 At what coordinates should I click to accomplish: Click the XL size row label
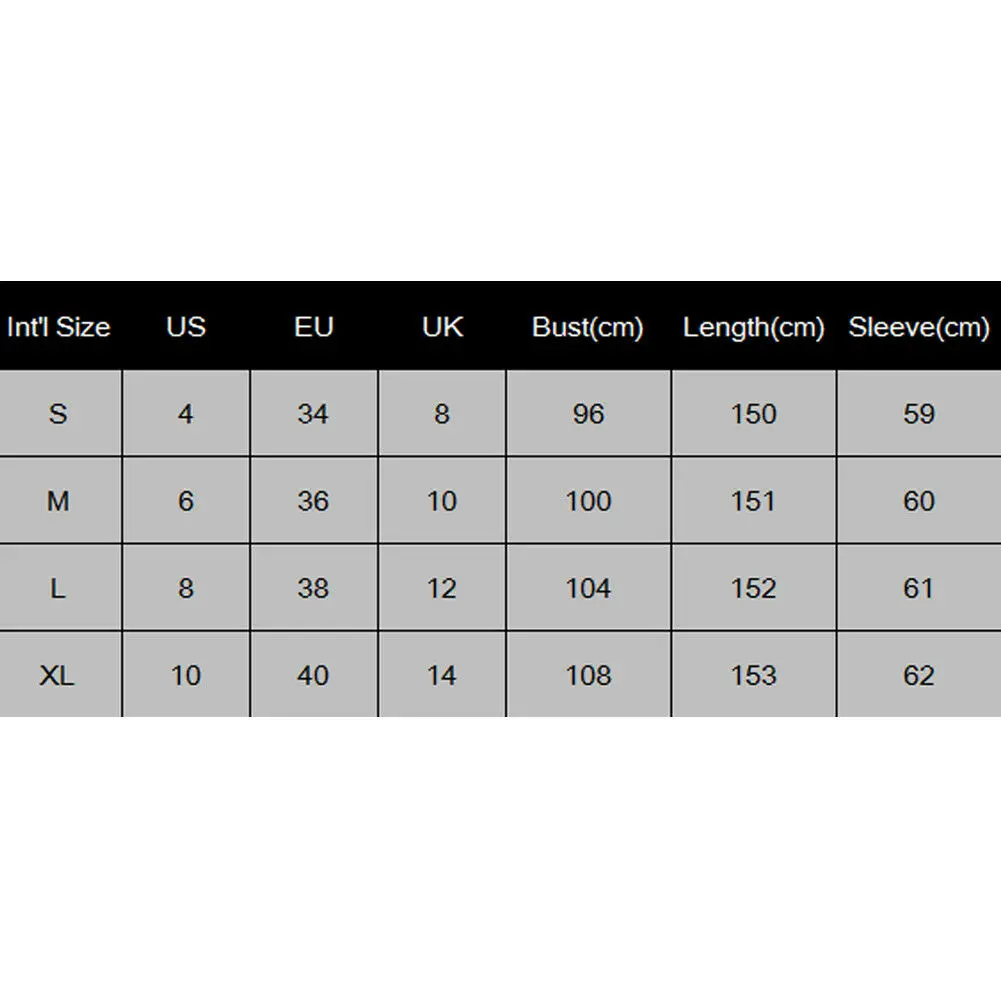pyautogui.click(x=58, y=675)
